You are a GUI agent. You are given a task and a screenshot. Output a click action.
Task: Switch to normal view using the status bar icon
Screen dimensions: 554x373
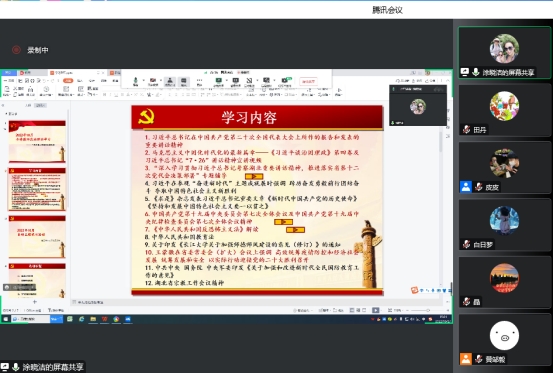point(352,310)
